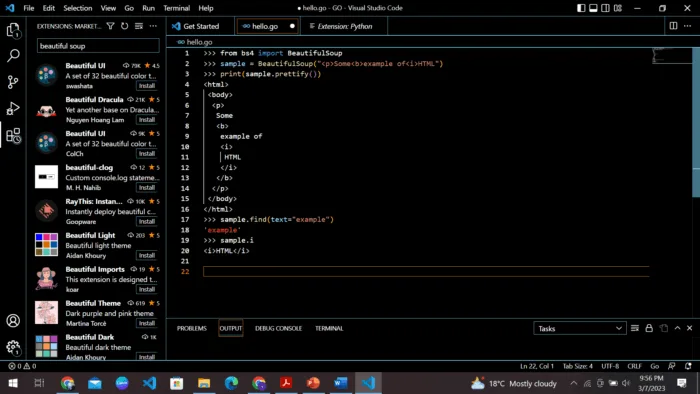
Task: Toggle output auto-scroll lock
Action: 649,328
